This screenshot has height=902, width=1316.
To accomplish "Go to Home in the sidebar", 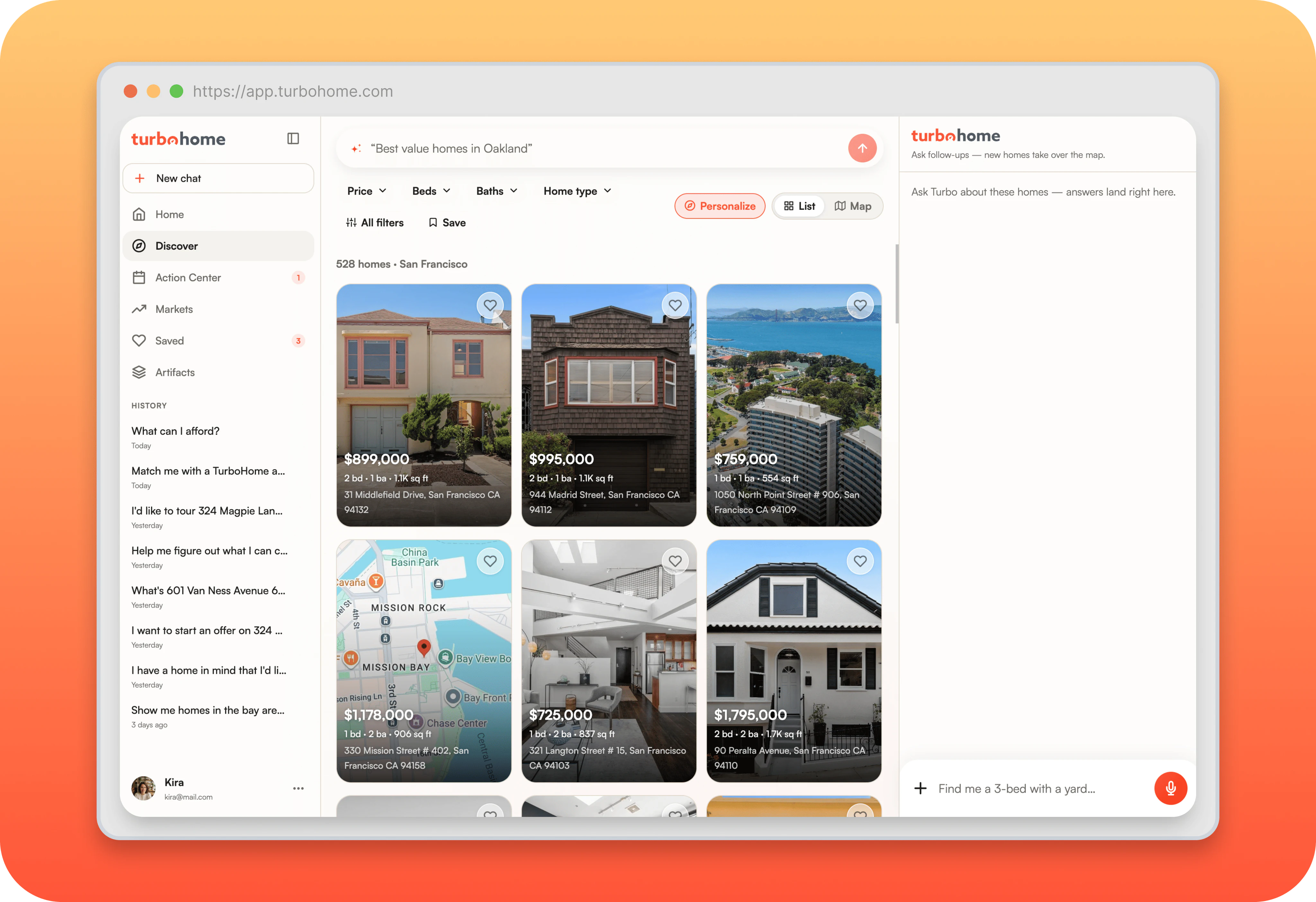I will (x=218, y=215).
